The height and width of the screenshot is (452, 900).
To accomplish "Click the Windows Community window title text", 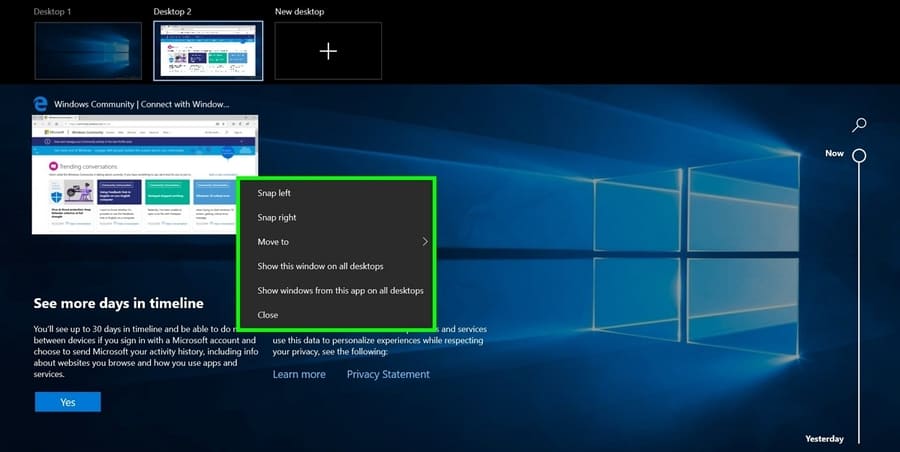I will [x=142, y=104].
